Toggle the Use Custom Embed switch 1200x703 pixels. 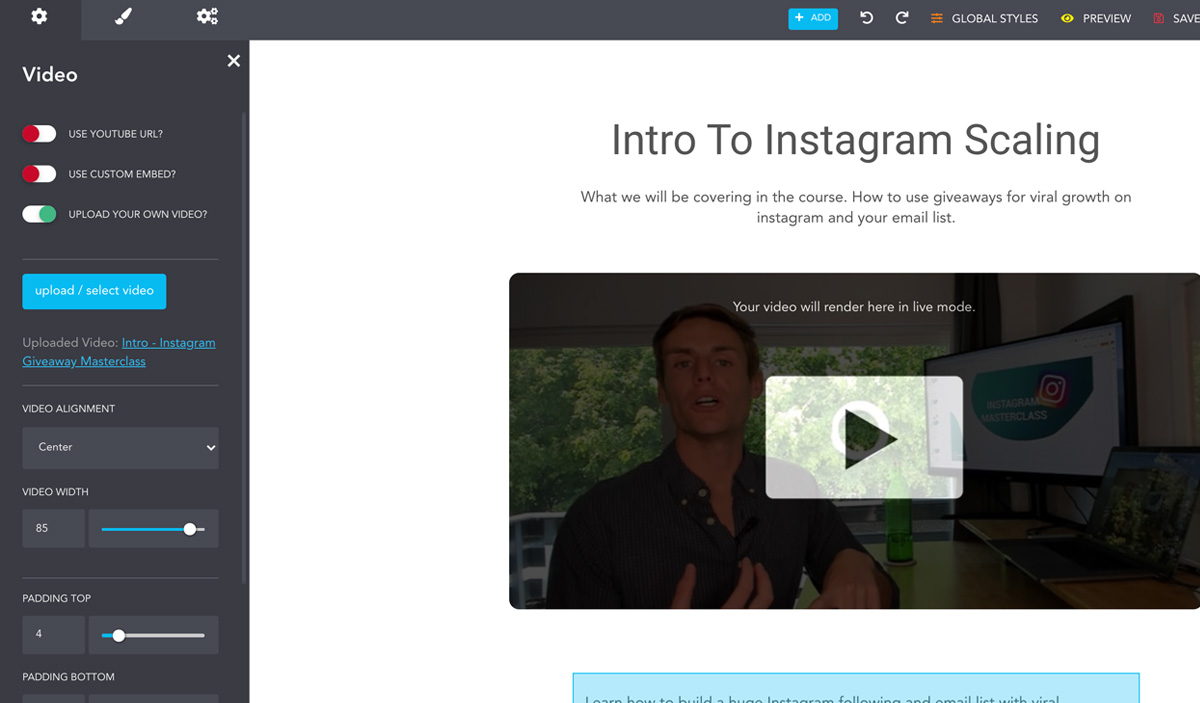point(39,174)
